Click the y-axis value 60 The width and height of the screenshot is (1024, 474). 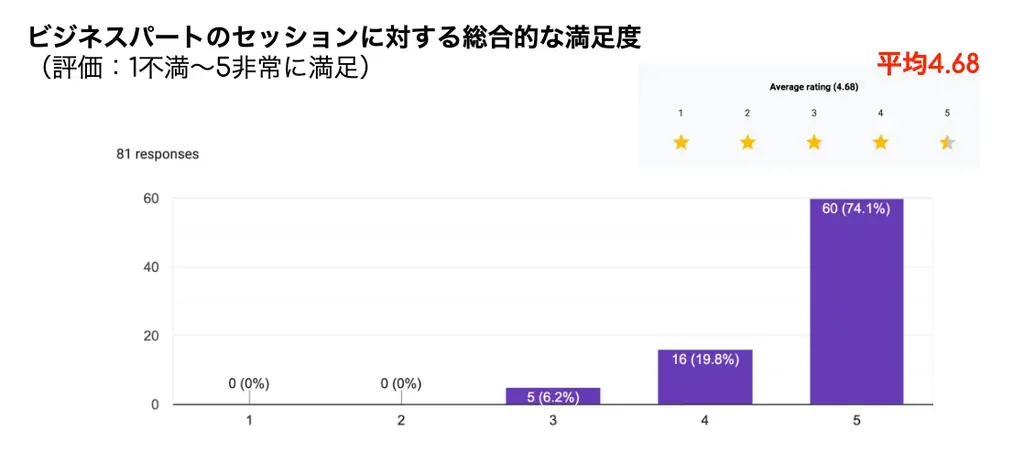tap(150, 198)
